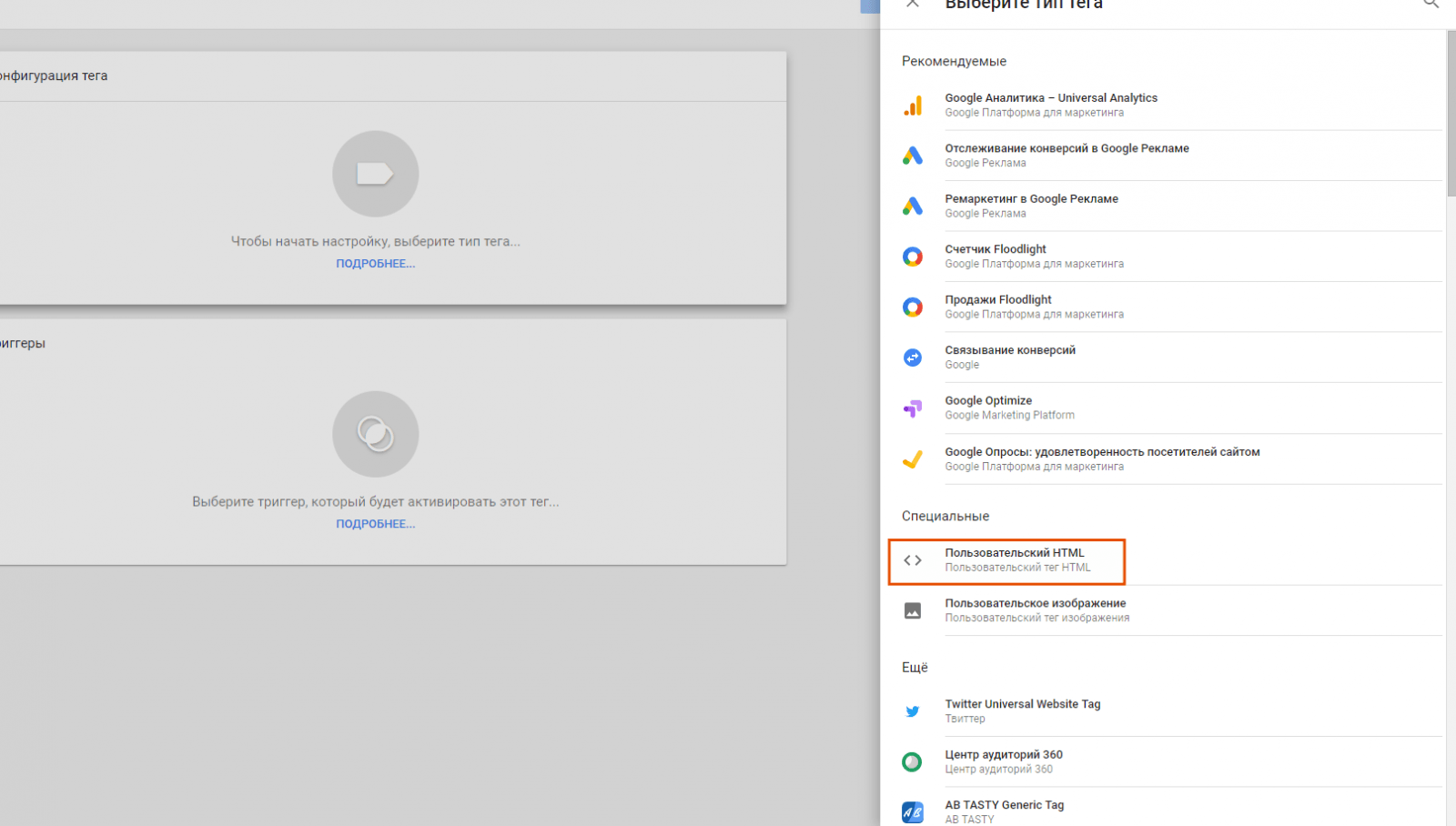Image resolution: width=1456 pixels, height=826 pixels.
Task: Click the Продажи Floodlight icon
Action: 913,307
